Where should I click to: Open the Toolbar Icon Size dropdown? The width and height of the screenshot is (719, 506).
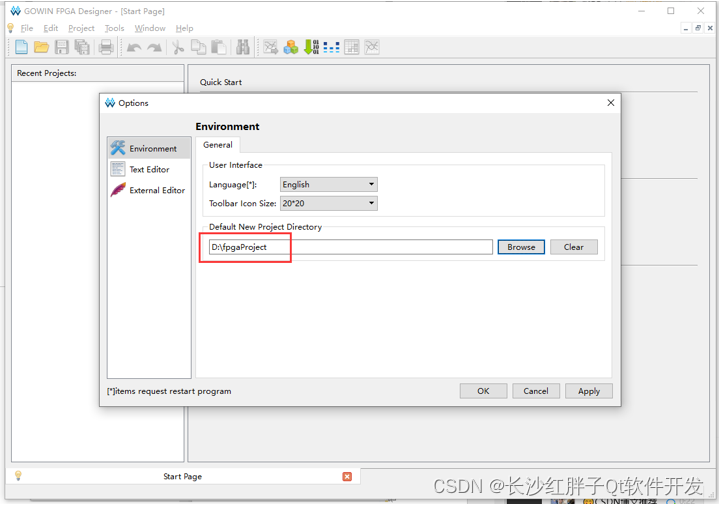tap(329, 203)
